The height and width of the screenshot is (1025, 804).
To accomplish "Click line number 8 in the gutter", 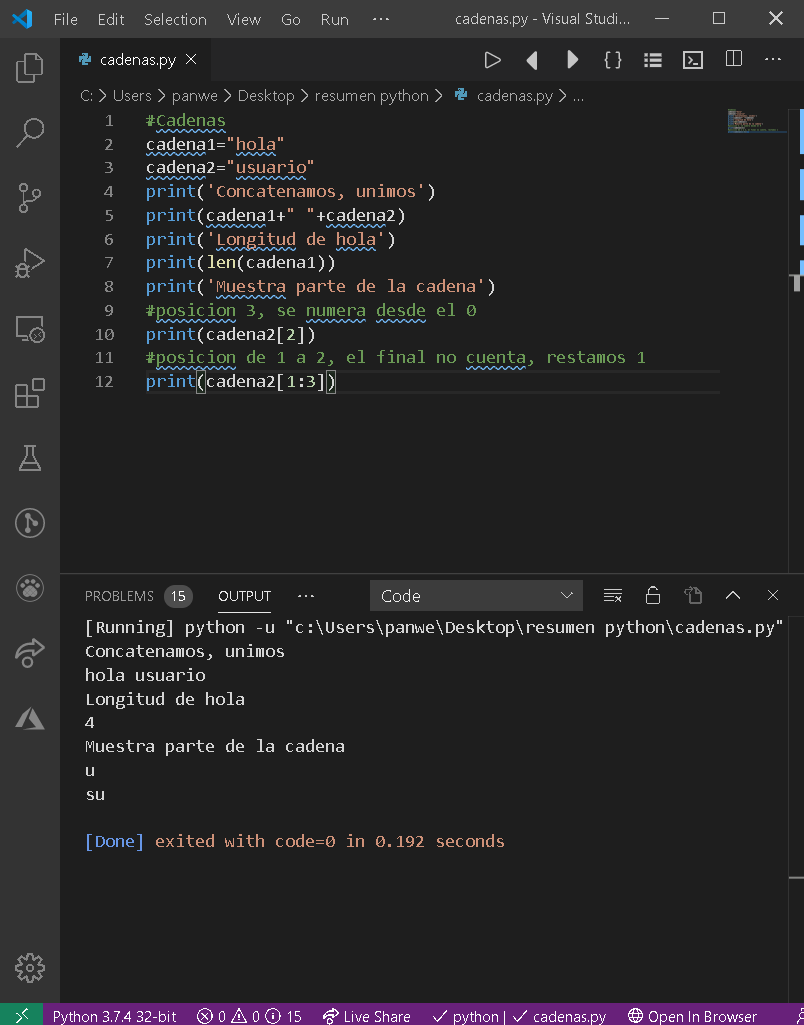I will (109, 286).
